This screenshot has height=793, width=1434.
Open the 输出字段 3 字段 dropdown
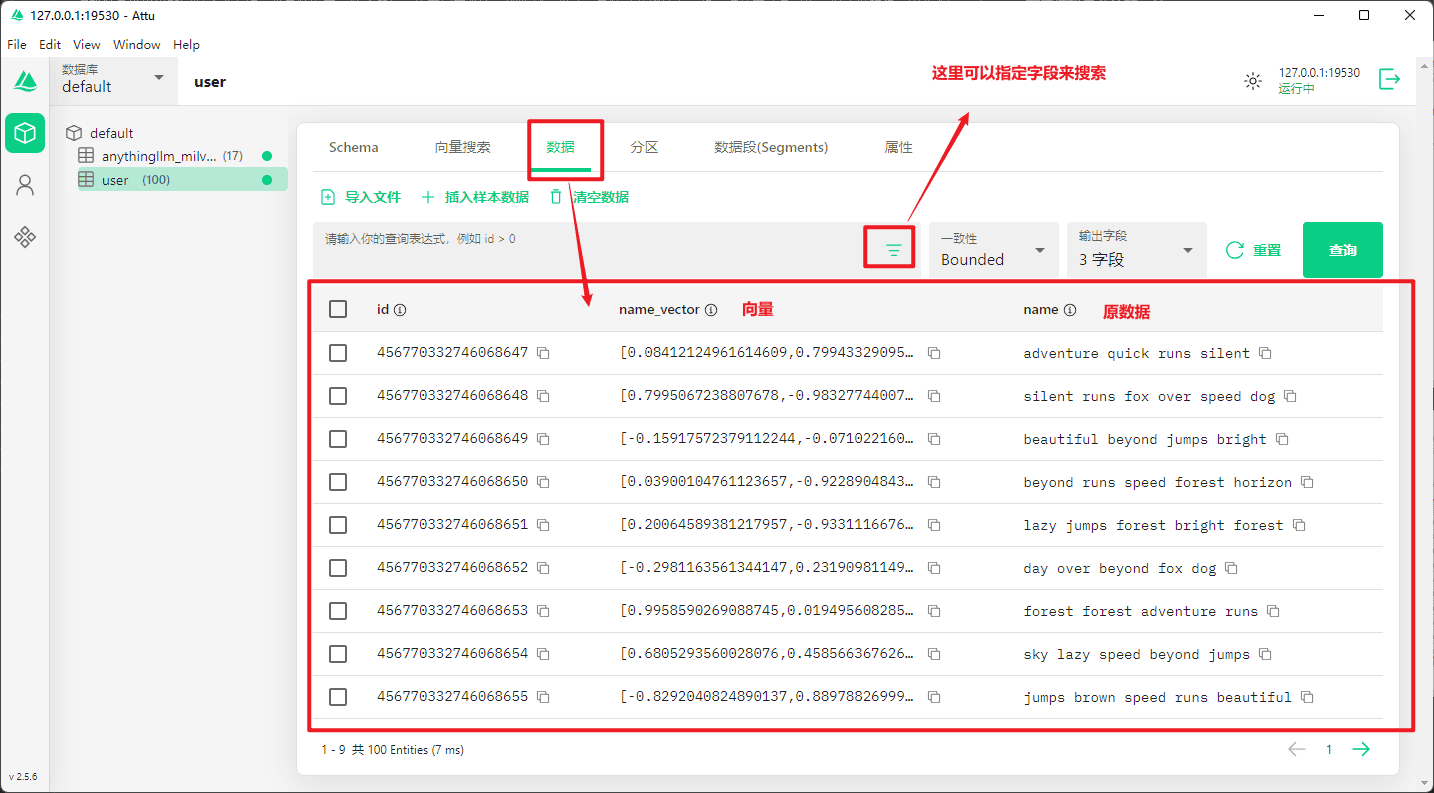pos(1136,250)
